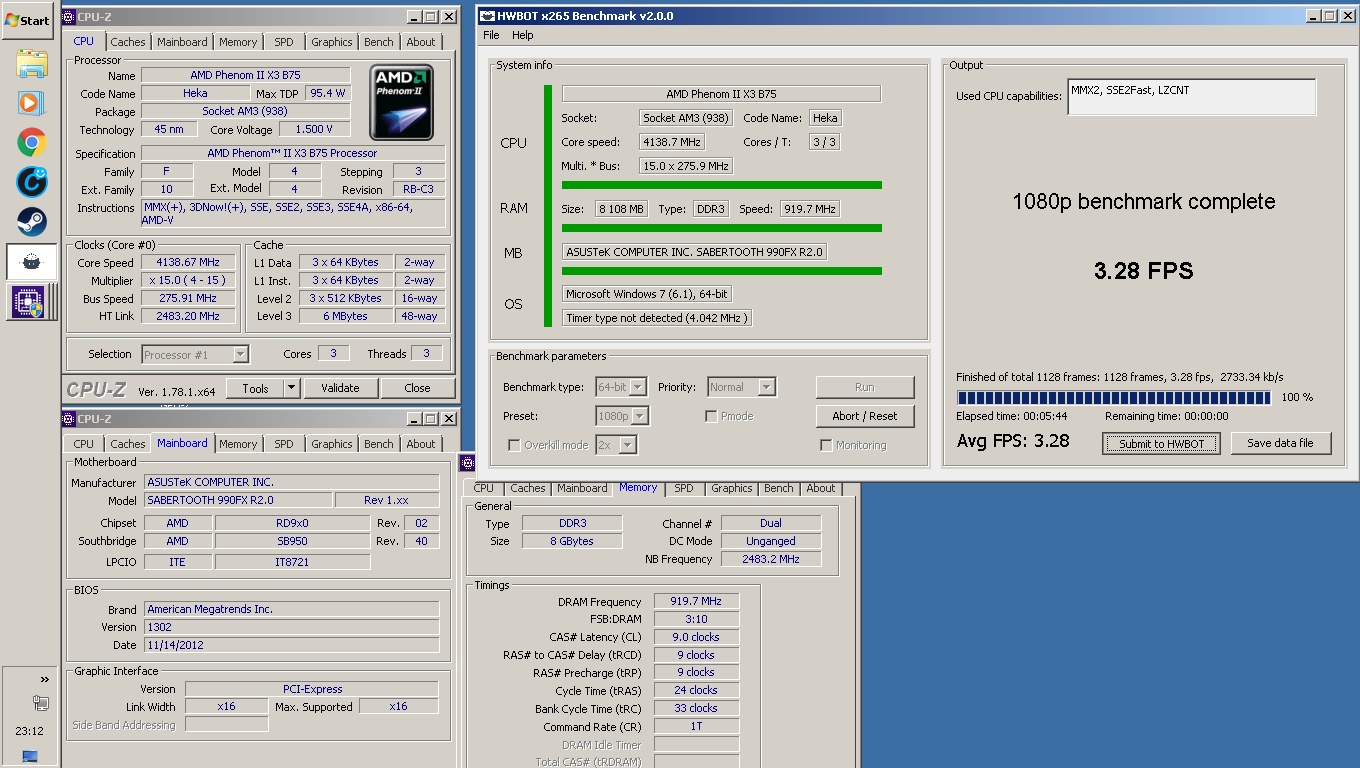Click the Multiplier x 15.0 ( 4 - 15 ) value
The width and height of the screenshot is (1360, 768).
[x=190, y=281]
